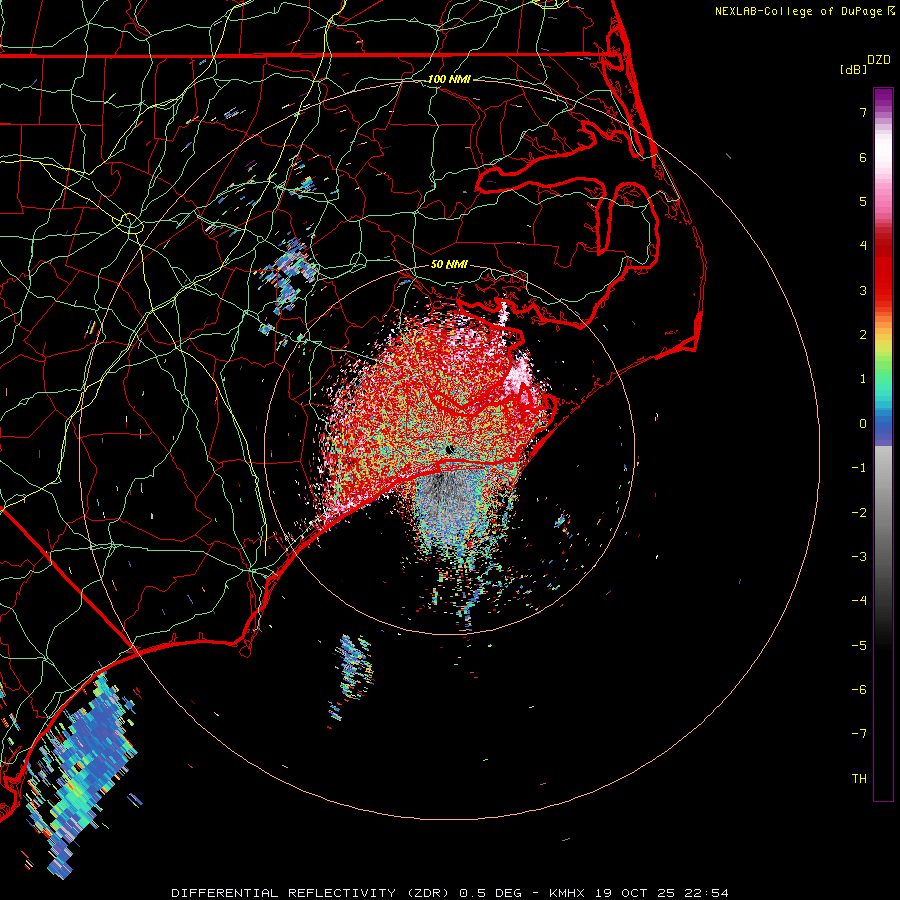Click the colorbar value 6 label
This screenshot has height=900, width=900.
(x=863, y=157)
